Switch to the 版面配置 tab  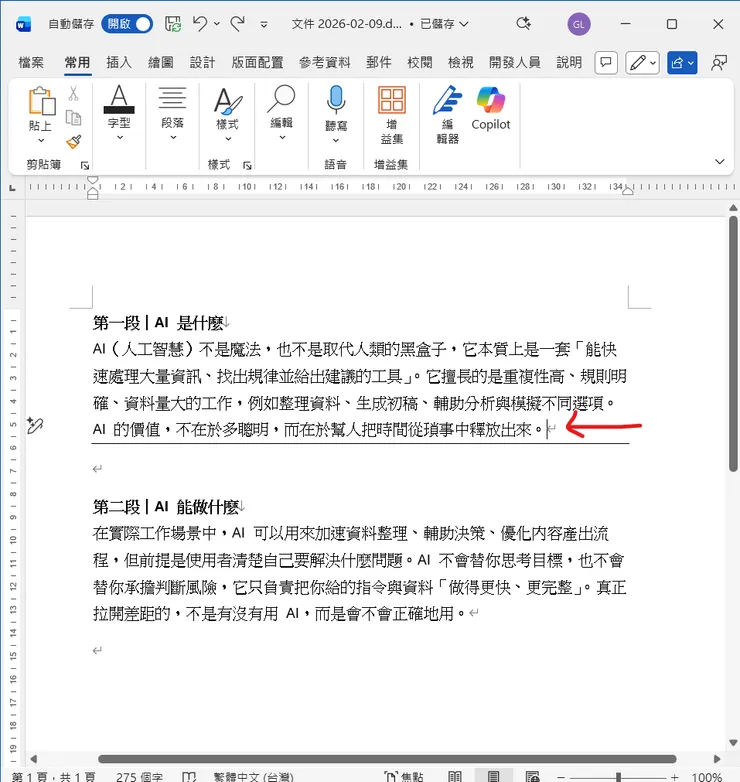257,62
